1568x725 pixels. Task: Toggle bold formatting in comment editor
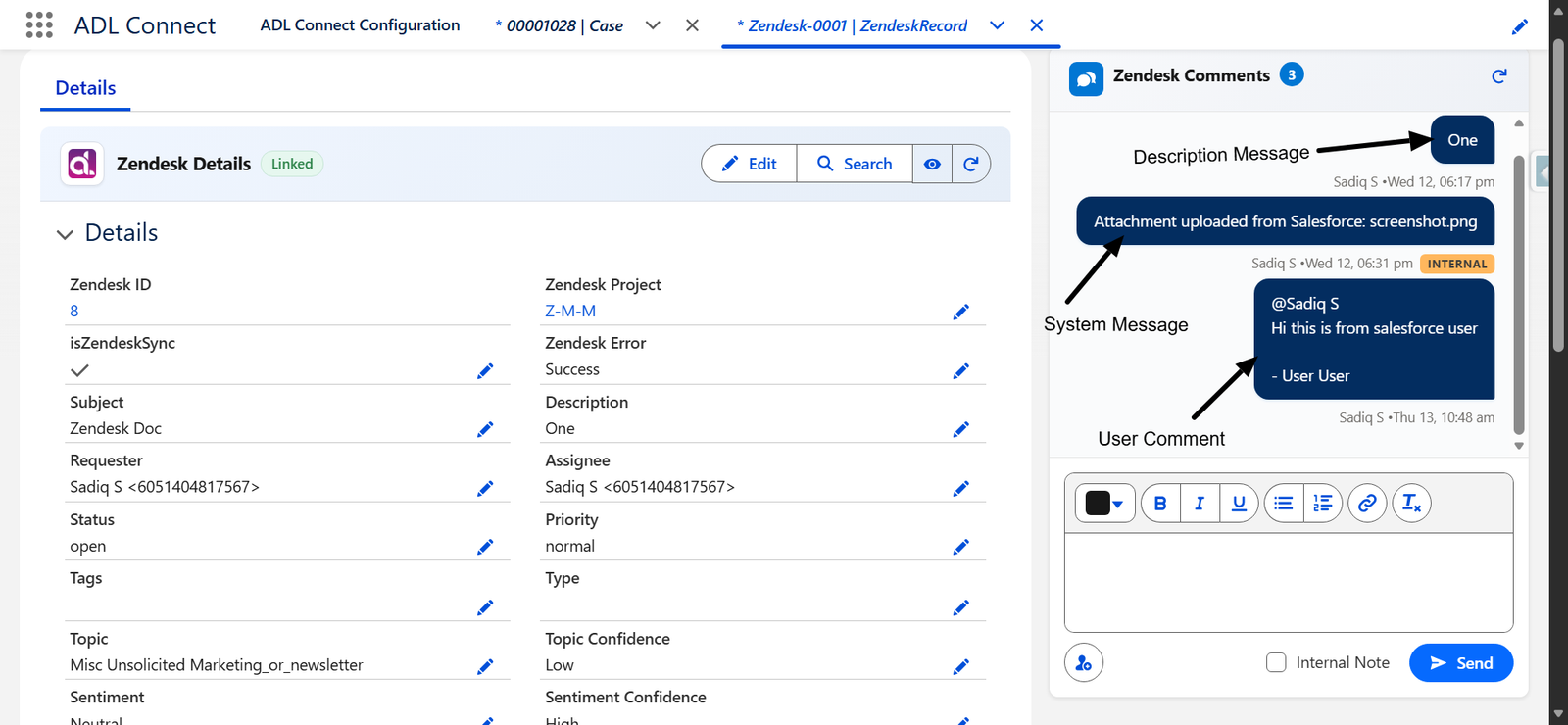pyautogui.click(x=1160, y=503)
